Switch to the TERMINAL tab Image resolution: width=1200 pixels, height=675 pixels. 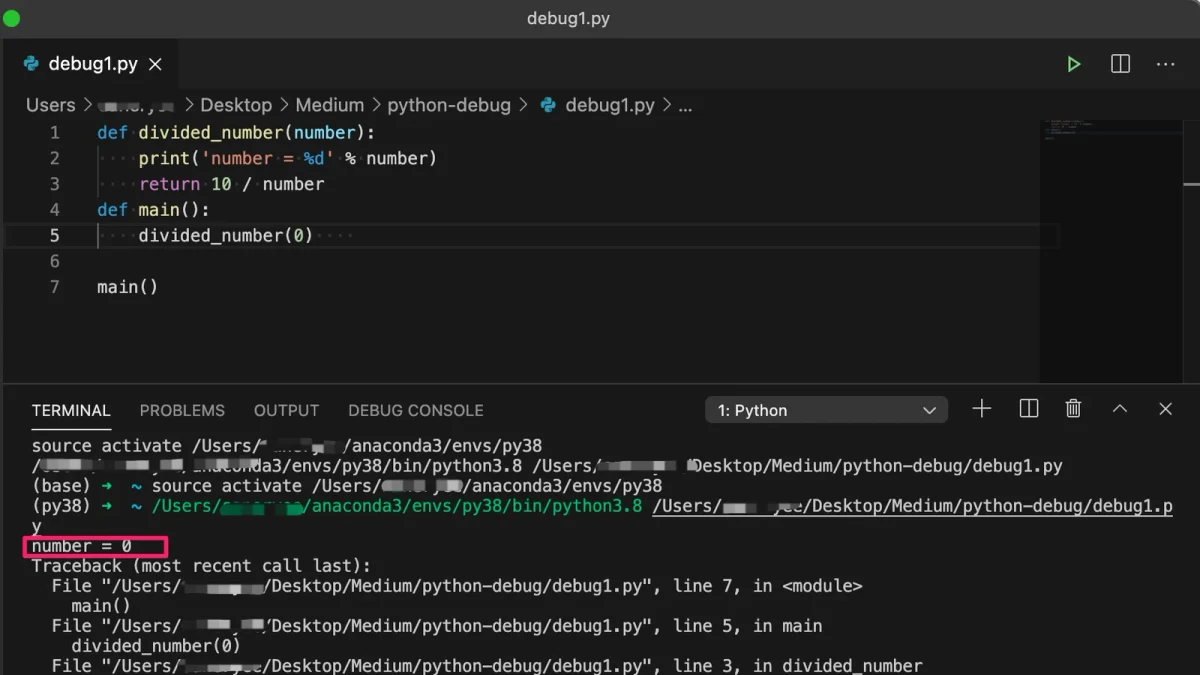[71, 410]
